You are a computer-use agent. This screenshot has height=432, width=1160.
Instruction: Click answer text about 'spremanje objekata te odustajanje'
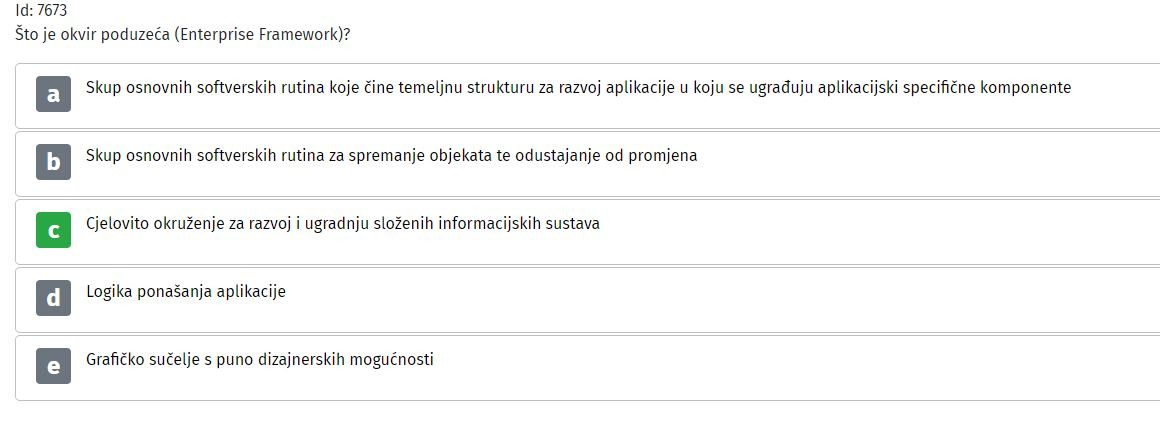[x=391, y=155]
